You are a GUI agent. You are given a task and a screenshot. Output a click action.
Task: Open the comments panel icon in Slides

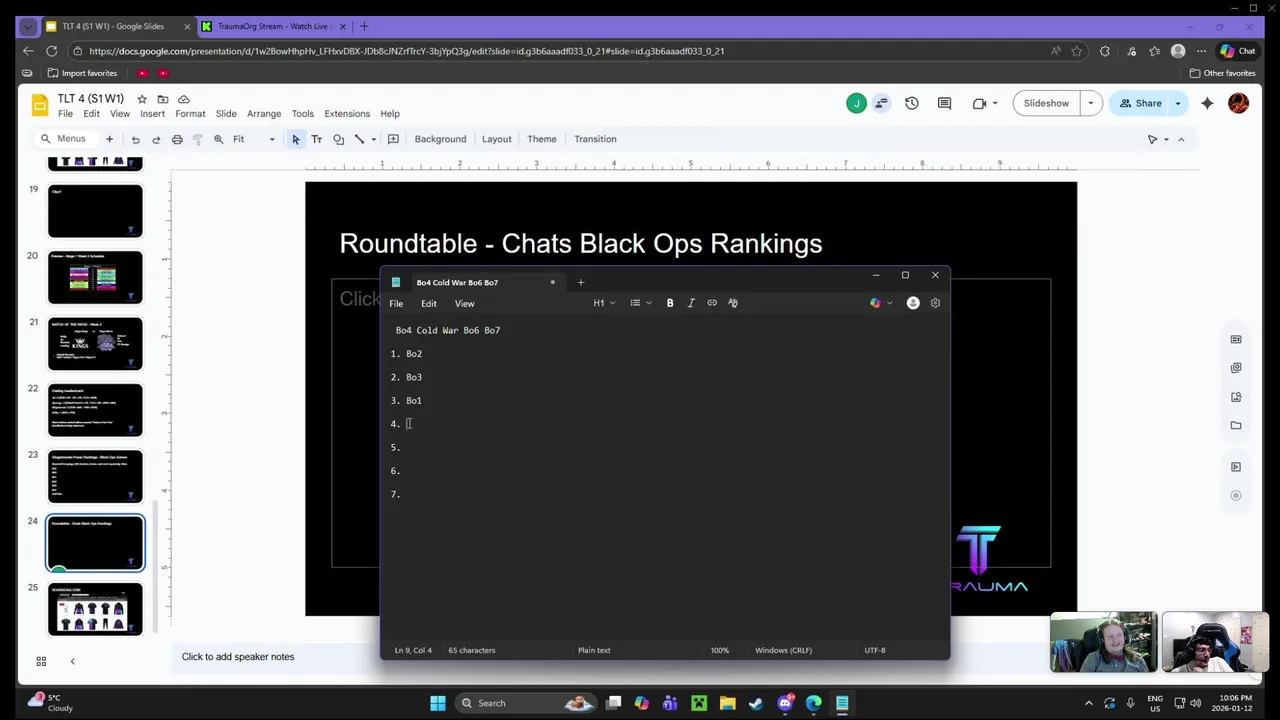point(944,103)
